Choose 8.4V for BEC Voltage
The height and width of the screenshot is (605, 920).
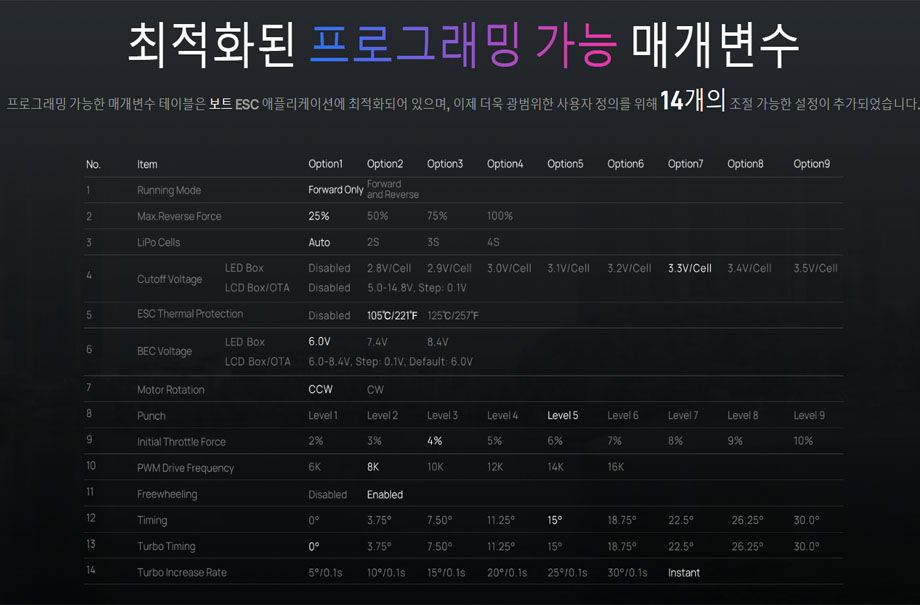pyautogui.click(x=440, y=342)
